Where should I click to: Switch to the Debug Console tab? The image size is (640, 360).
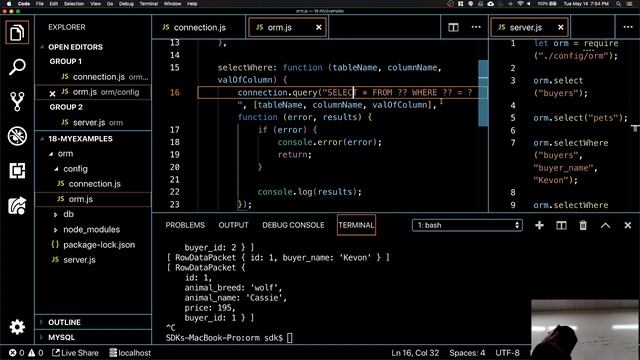pos(293,225)
